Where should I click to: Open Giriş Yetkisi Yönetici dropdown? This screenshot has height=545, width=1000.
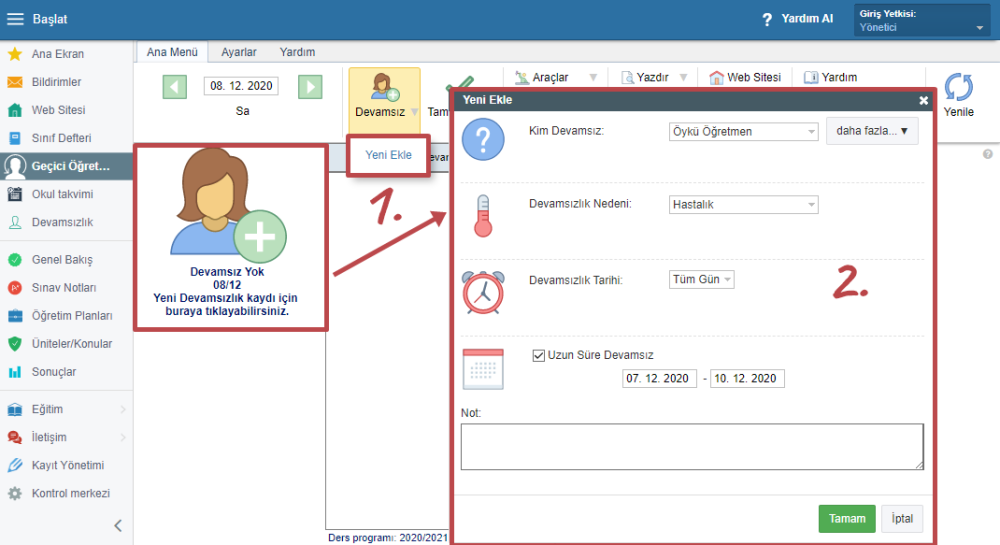pos(922,20)
